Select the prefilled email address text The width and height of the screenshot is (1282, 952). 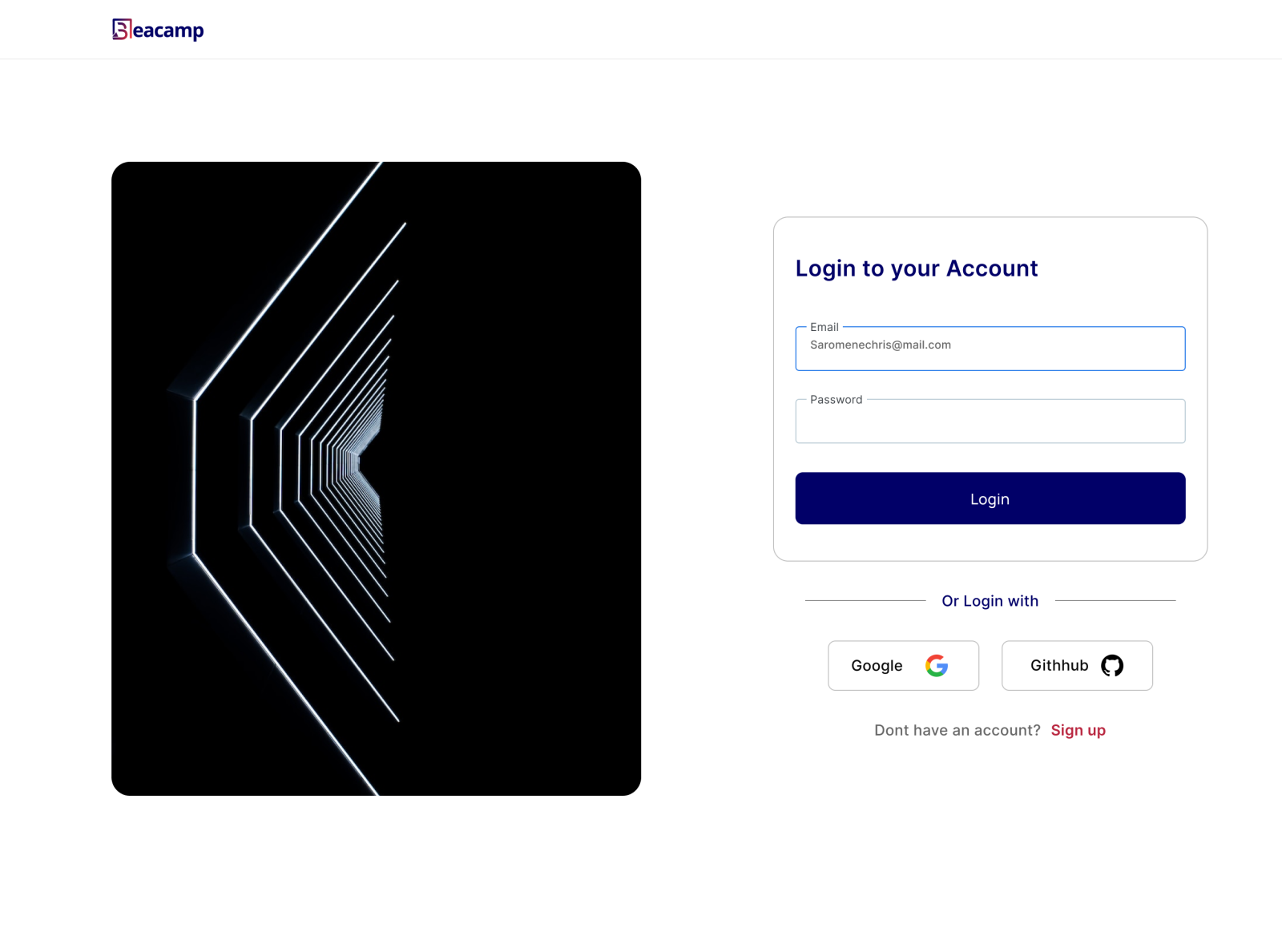880,345
